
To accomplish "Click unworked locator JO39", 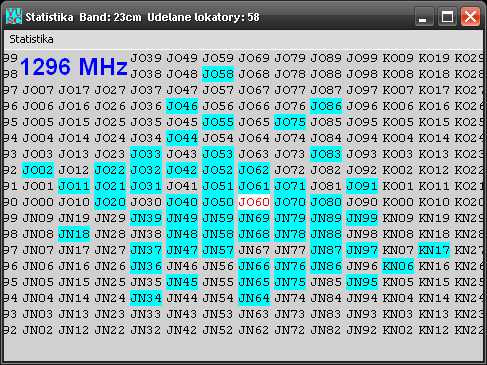I will pyautogui.click(x=146, y=58).
